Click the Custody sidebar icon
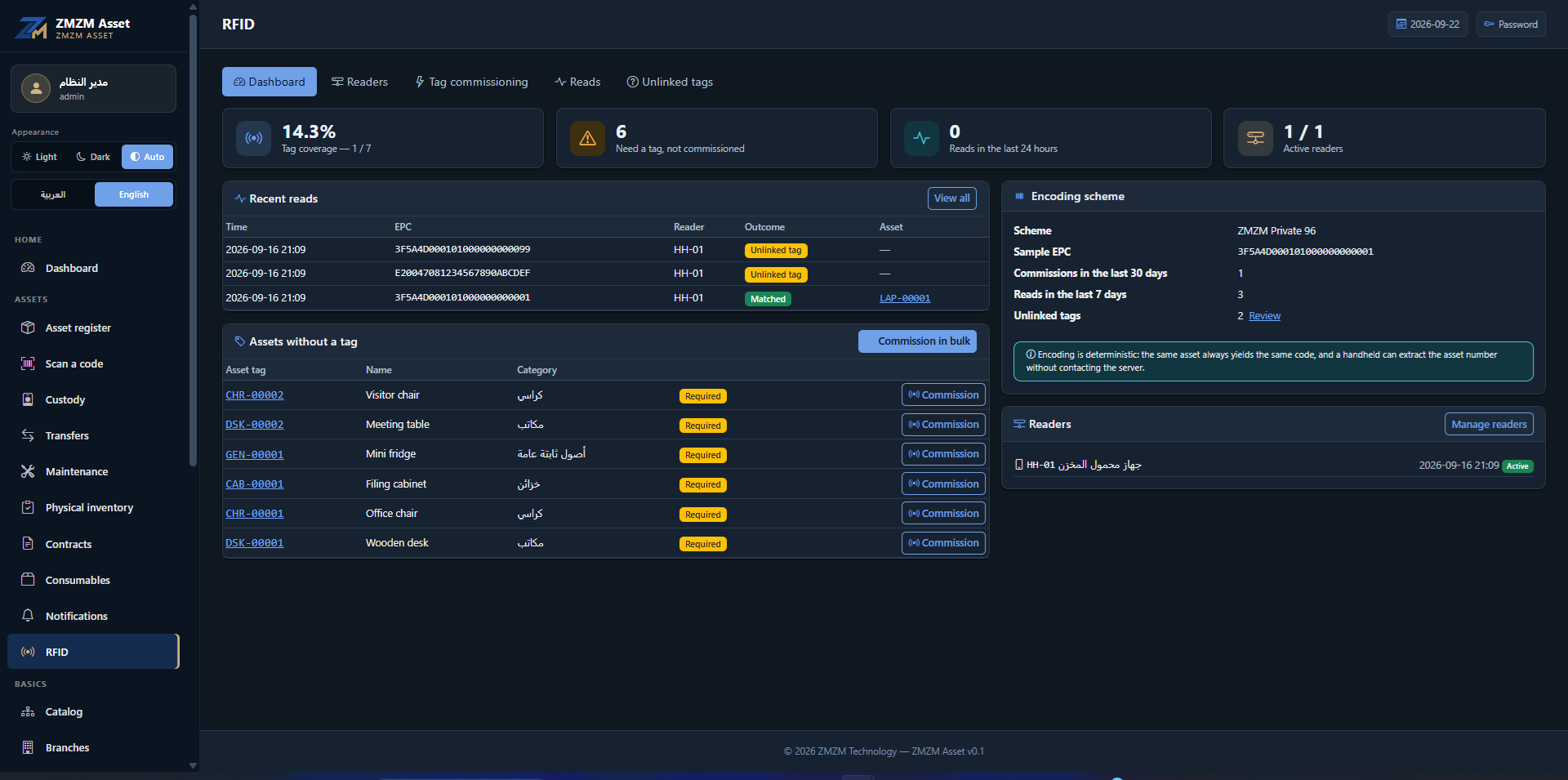Screen dimensions: 1568x780 [x=28, y=399]
